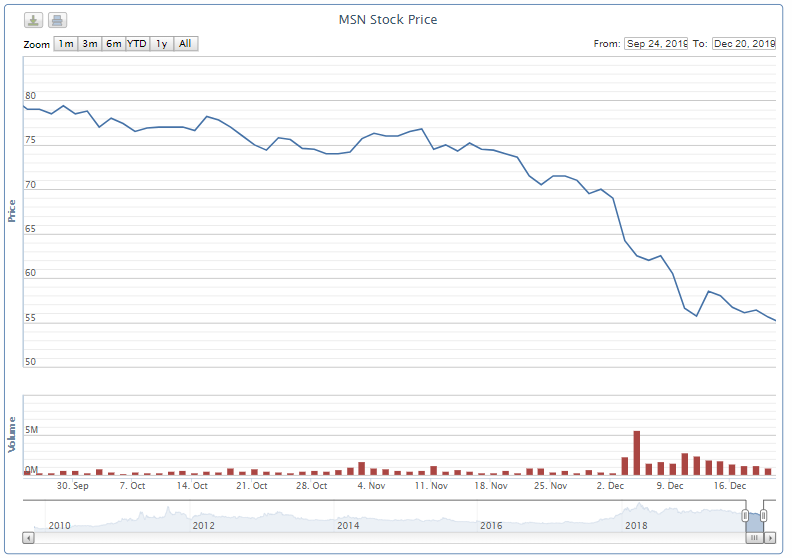Click the '16. Dec' axis label
This screenshot has height=558, width=792.
pyautogui.click(x=730, y=486)
